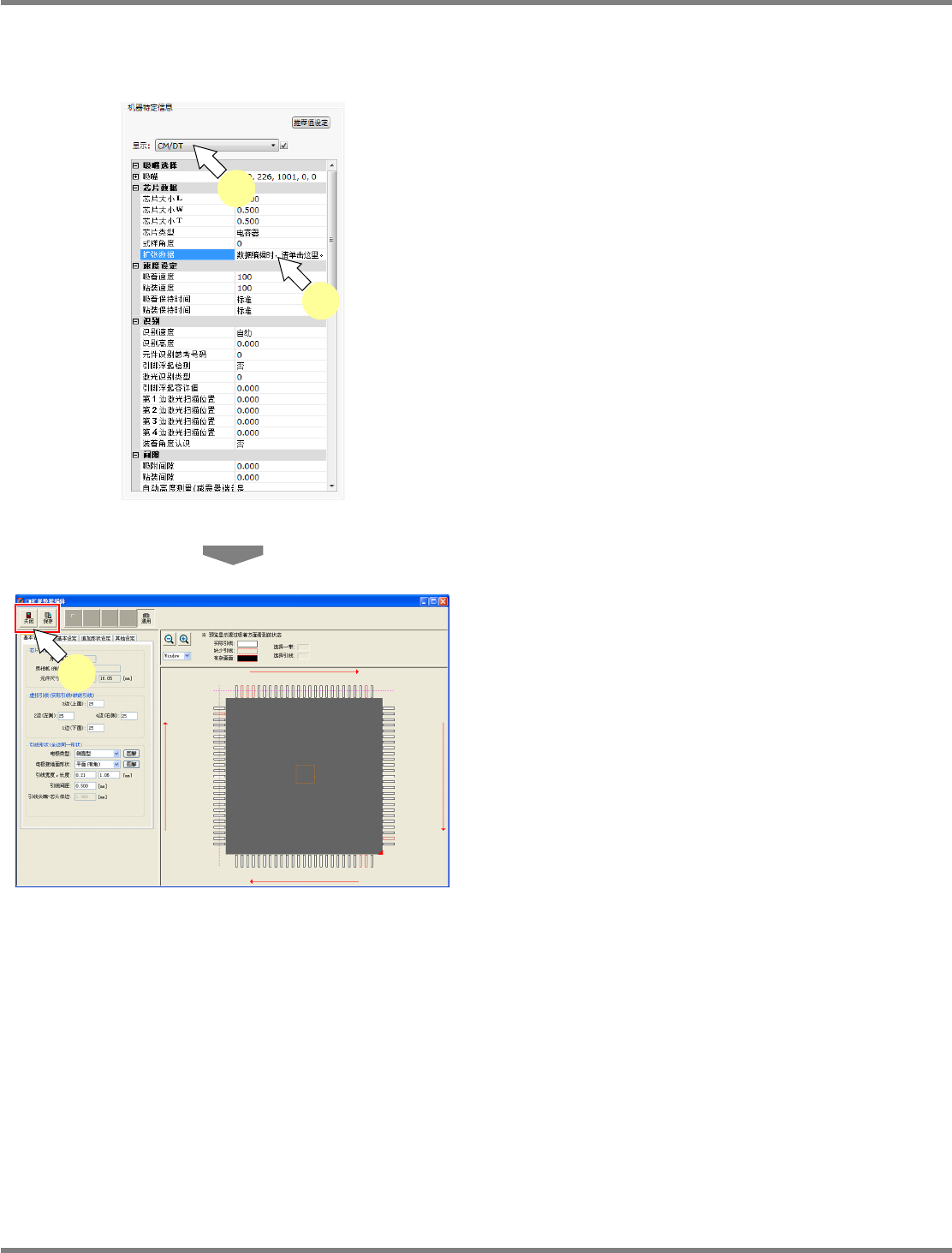Select the 贴装保持时间 row
Screen dimensions: 952x1253
coord(233,310)
